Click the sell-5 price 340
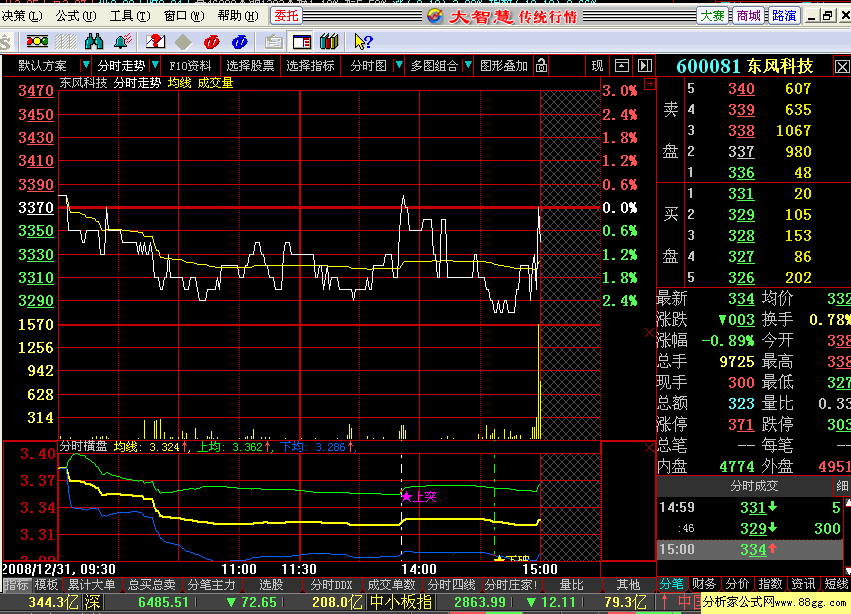 741,88
